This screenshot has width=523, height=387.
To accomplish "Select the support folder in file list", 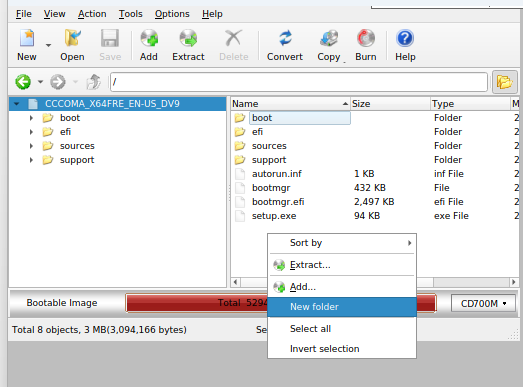I will (x=269, y=160).
